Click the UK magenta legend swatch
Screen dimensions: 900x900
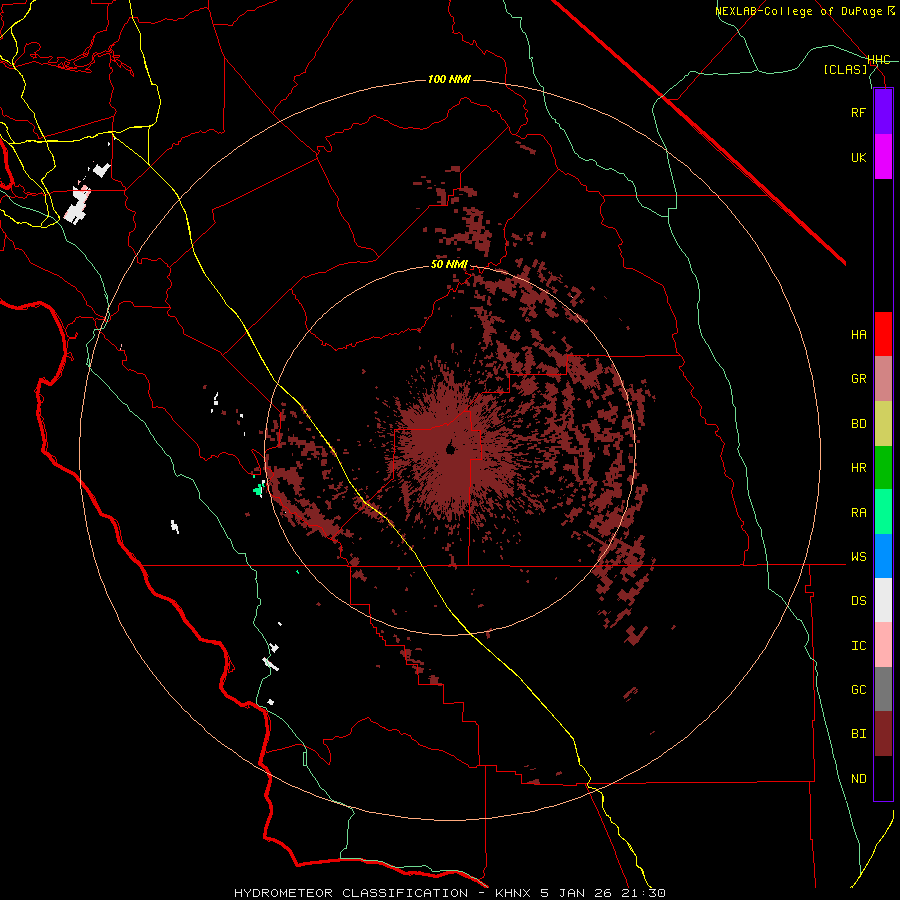coord(883,157)
